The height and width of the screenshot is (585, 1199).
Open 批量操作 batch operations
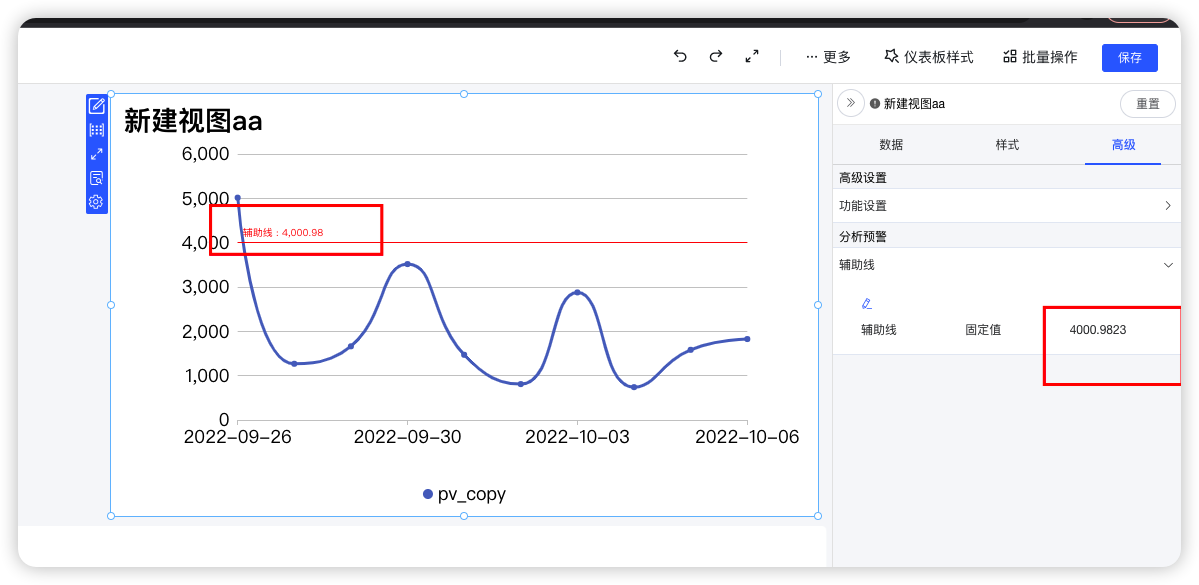pyautogui.click(x=1040, y=57)
